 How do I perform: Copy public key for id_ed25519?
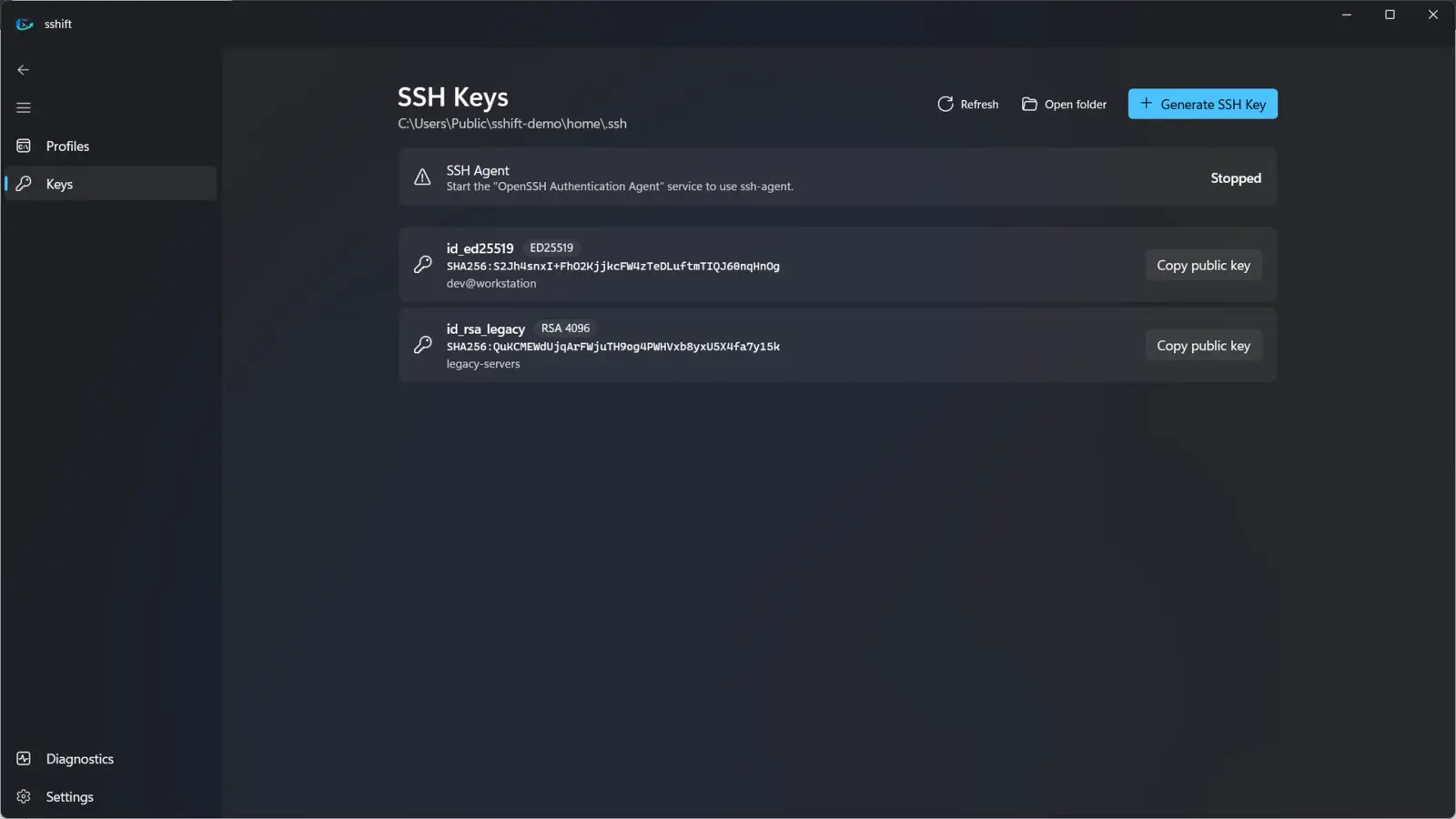1203,265
